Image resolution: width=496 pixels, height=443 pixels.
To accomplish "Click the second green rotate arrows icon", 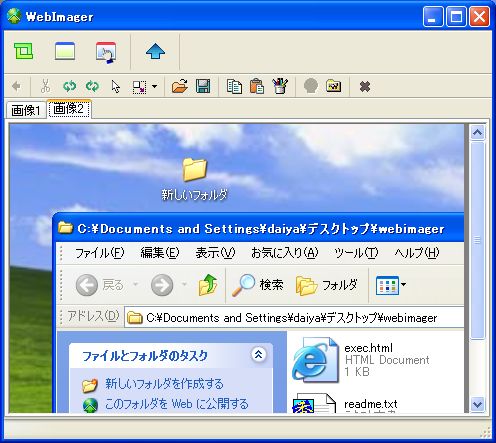I will click(92, 86).
